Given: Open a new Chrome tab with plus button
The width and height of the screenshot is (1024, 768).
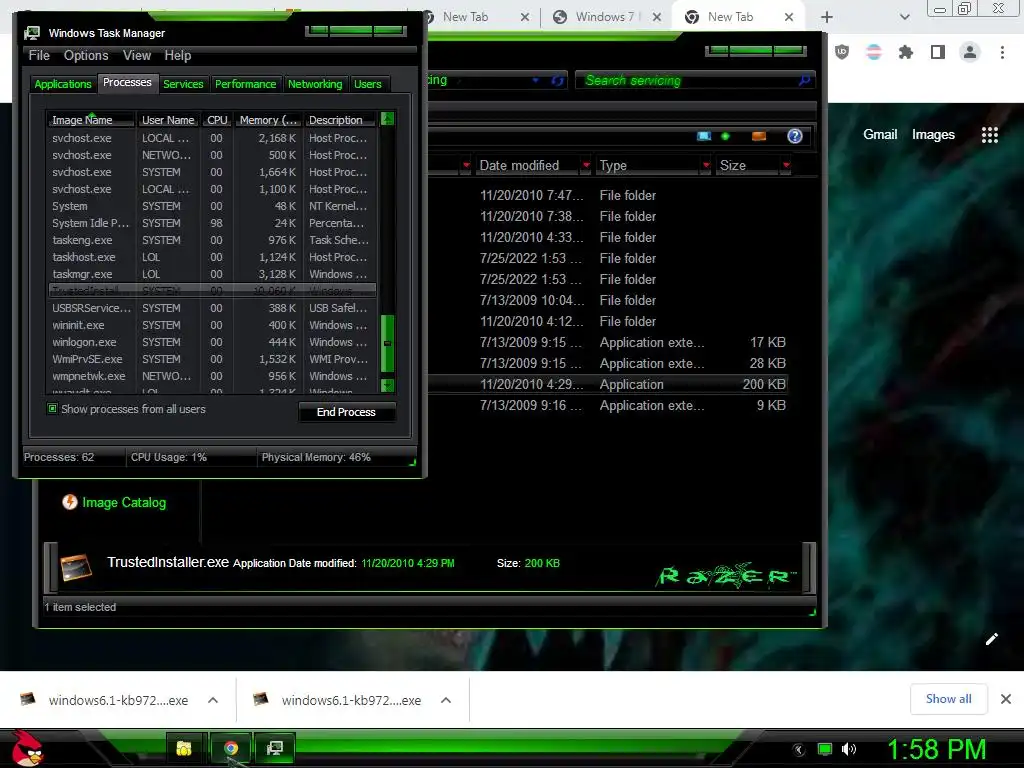Looking at the screenshot, I should point(827,17).
